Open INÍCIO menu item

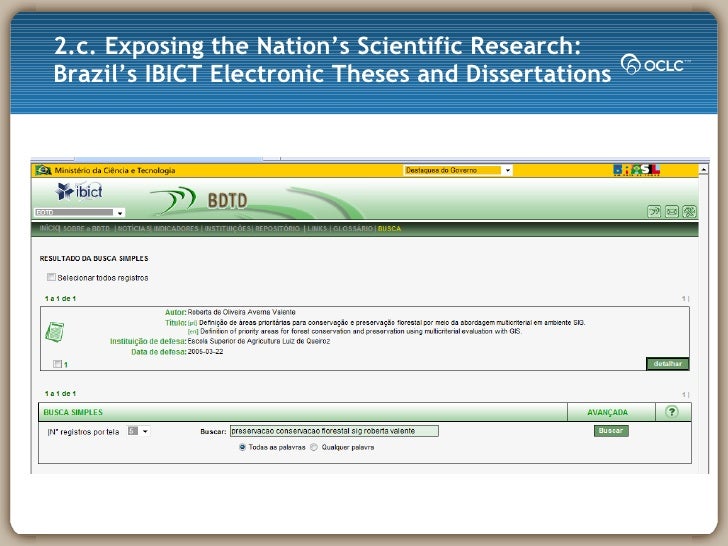(x=50, y=228)
